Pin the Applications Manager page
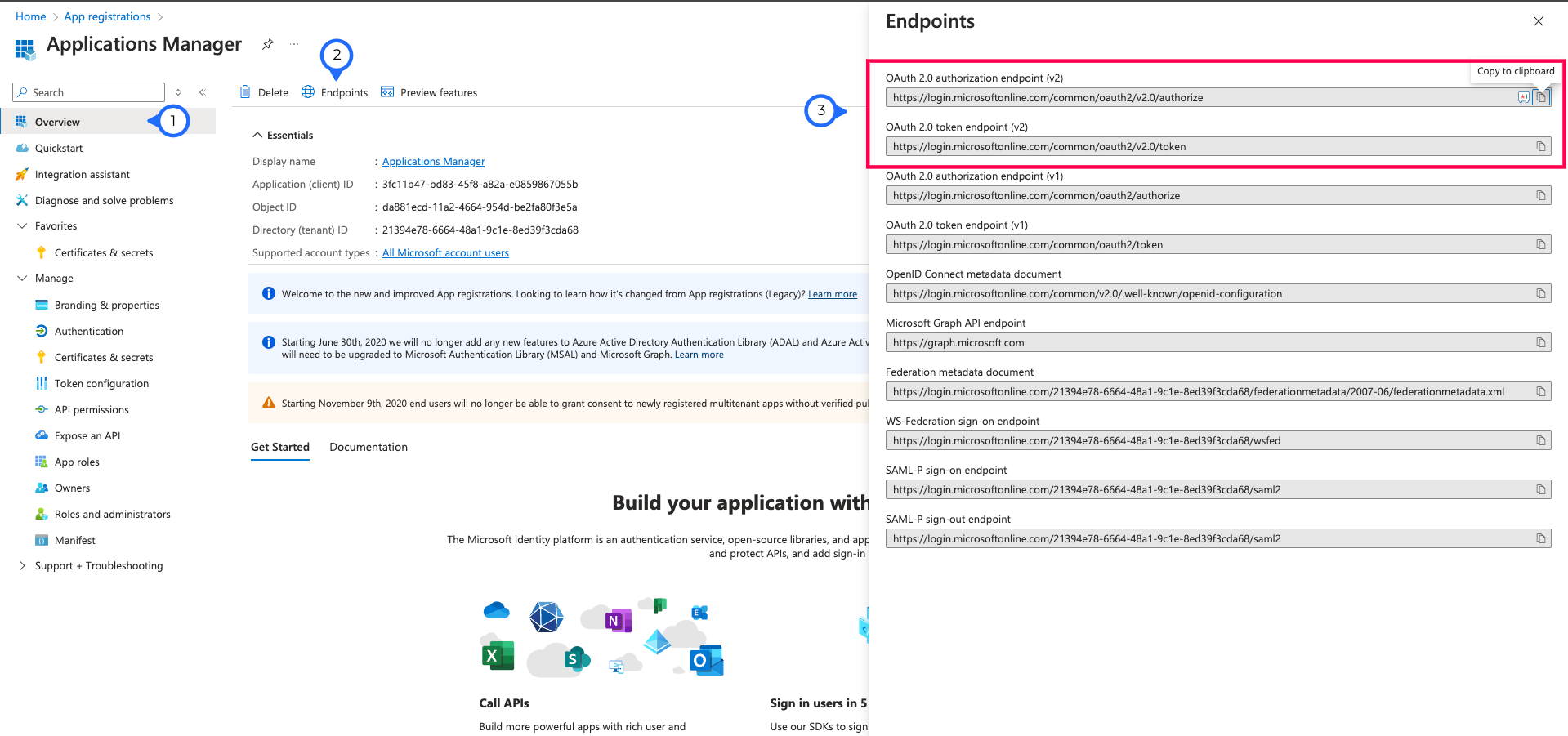This screenshot has height=736, width=1568. (x=267, y=44)
